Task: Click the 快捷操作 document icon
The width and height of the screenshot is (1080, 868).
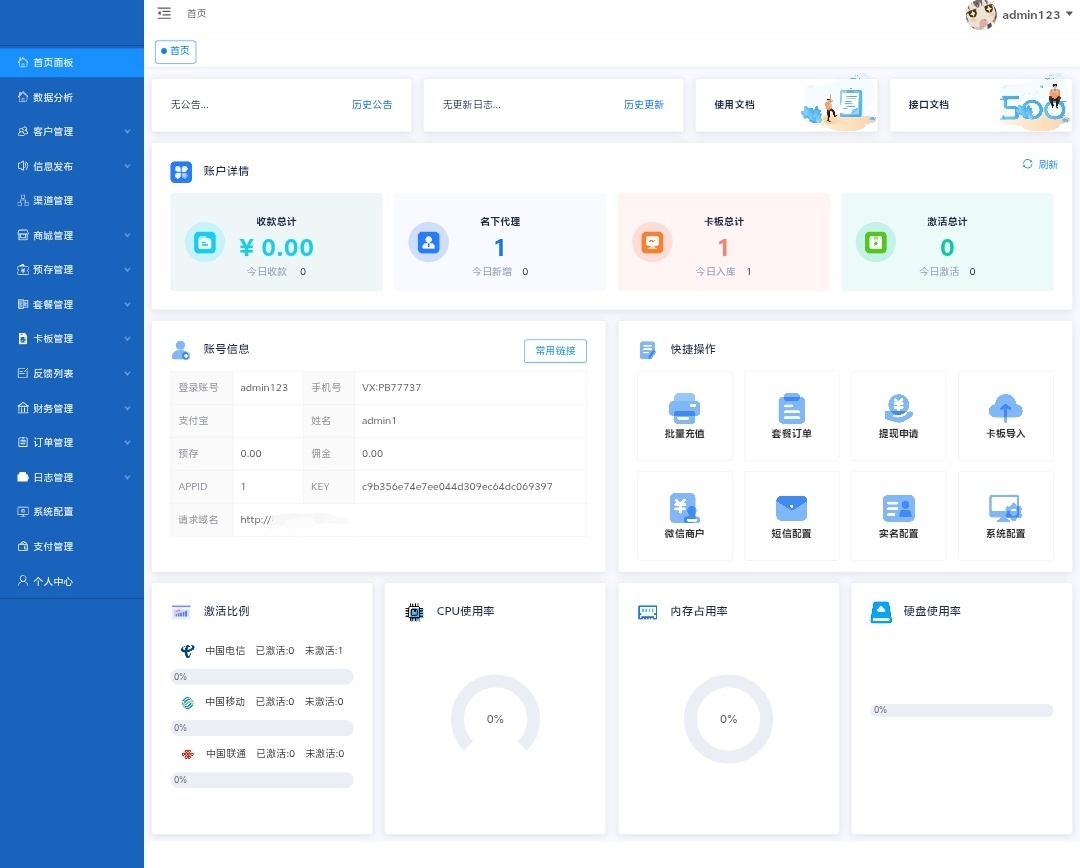Action: click(647, 350)
